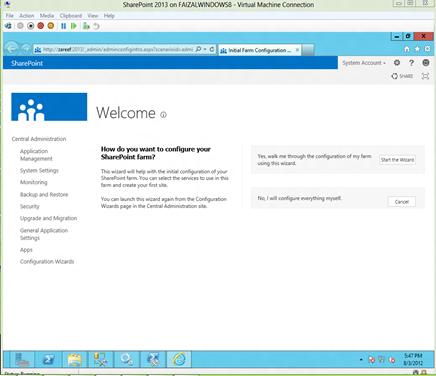Click the focus on content icon
This screenshot has height=376, width=436.
coord(425,76)
